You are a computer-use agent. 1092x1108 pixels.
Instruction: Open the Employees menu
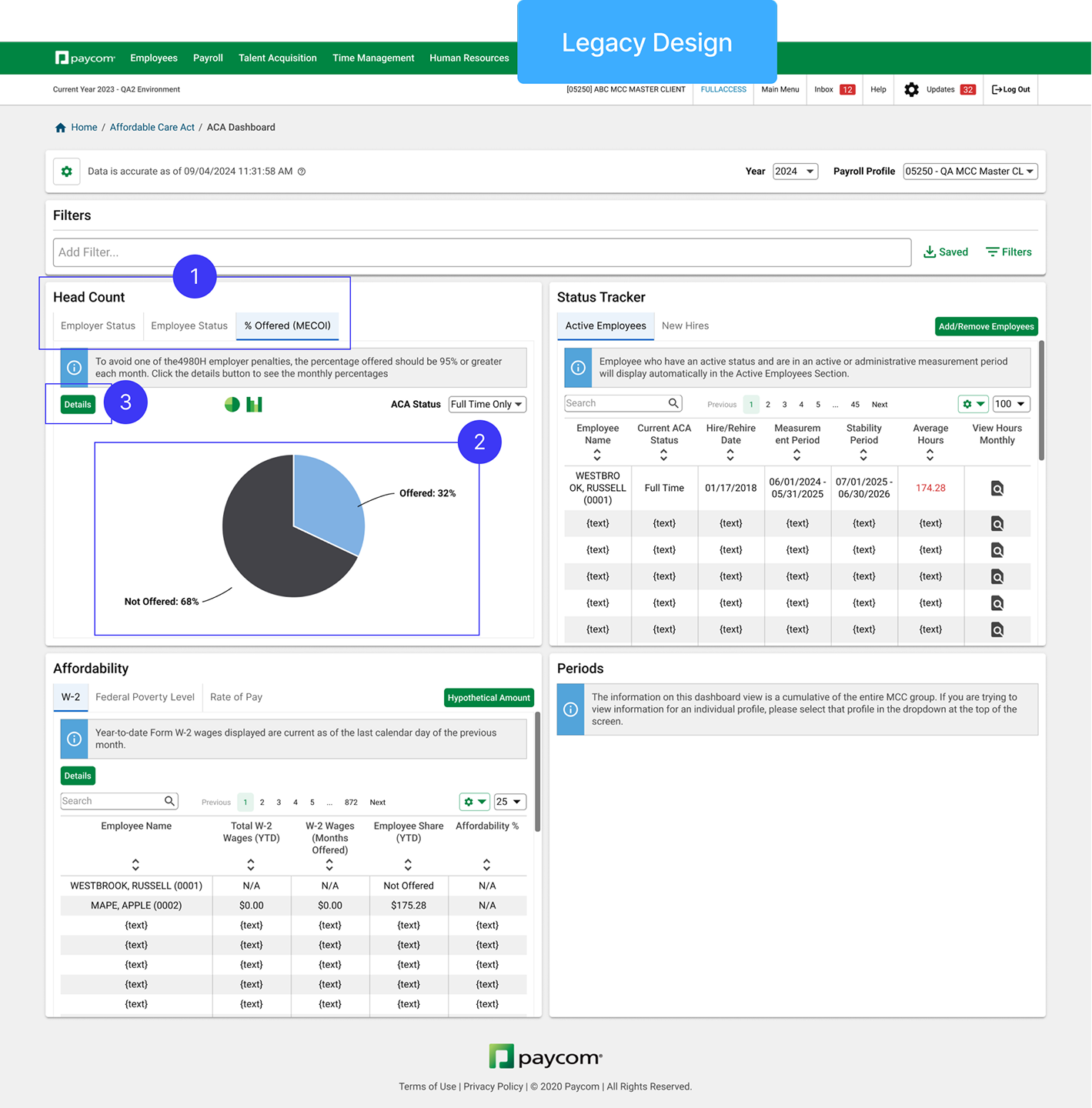pyautogui.click(x=154, y=58)
